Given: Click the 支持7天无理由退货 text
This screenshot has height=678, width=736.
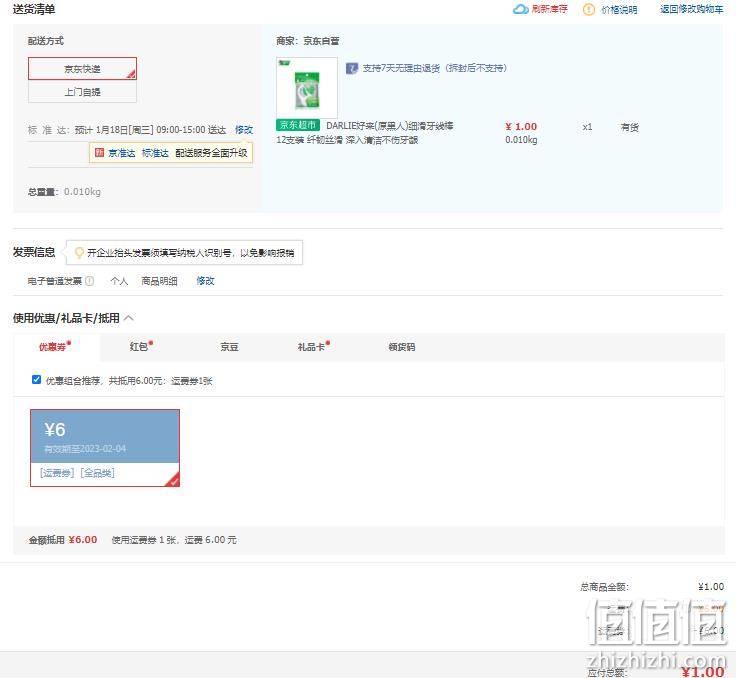Looking at the screenshot, I should point(435,68).
